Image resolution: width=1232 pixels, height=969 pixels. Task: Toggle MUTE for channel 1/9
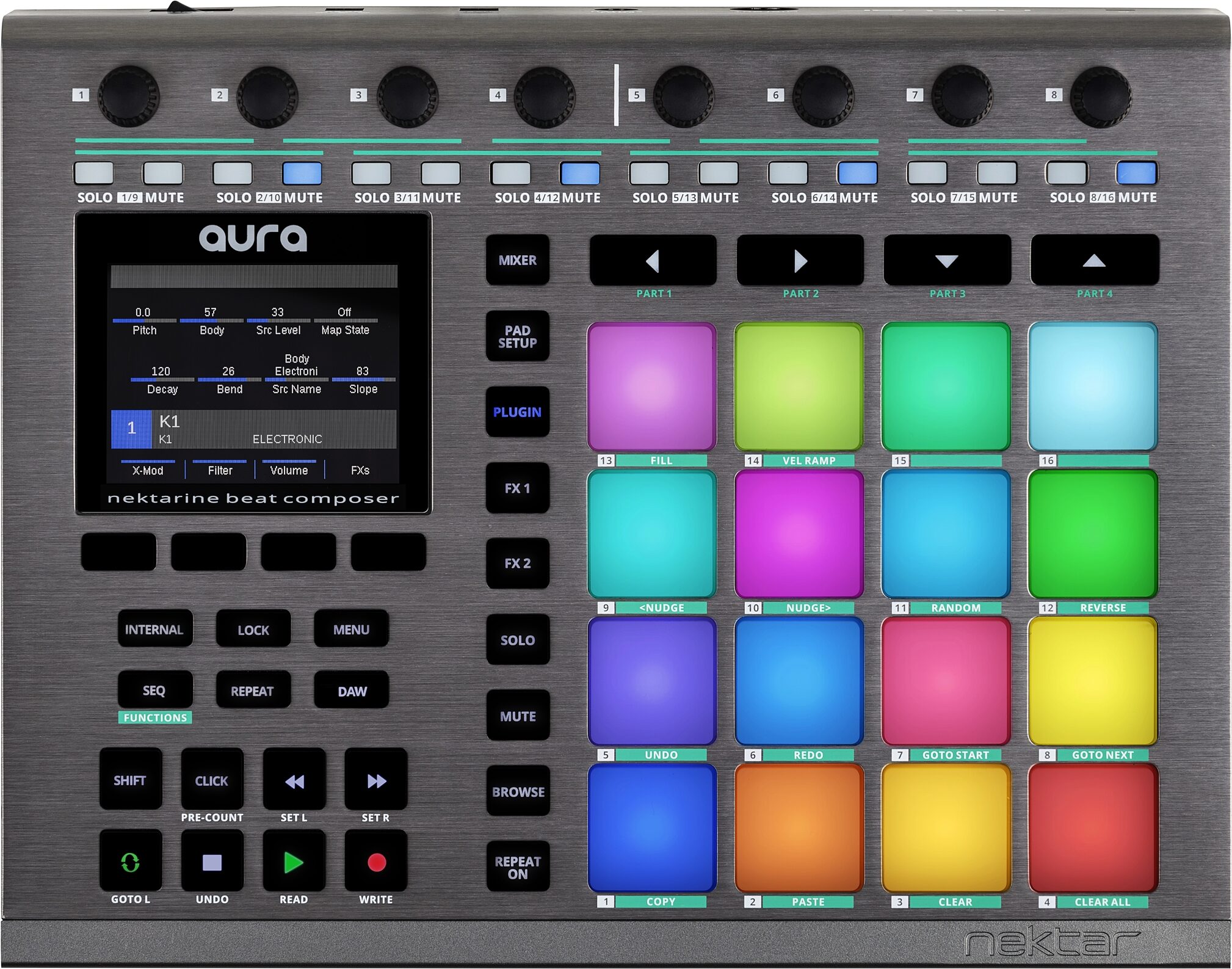[x=163, y=173]
